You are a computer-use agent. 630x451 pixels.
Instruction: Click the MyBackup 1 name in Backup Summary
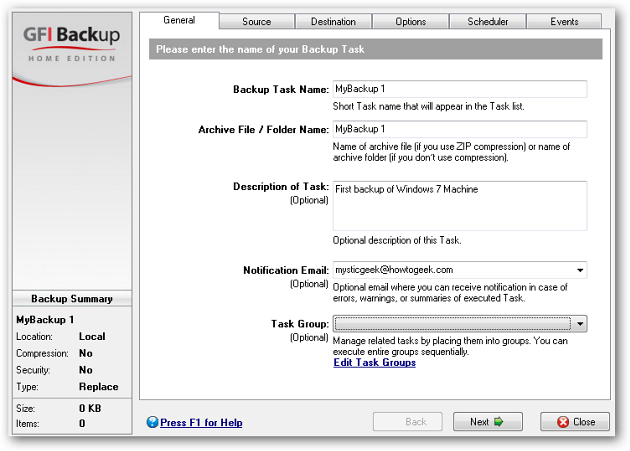point(45,320)
